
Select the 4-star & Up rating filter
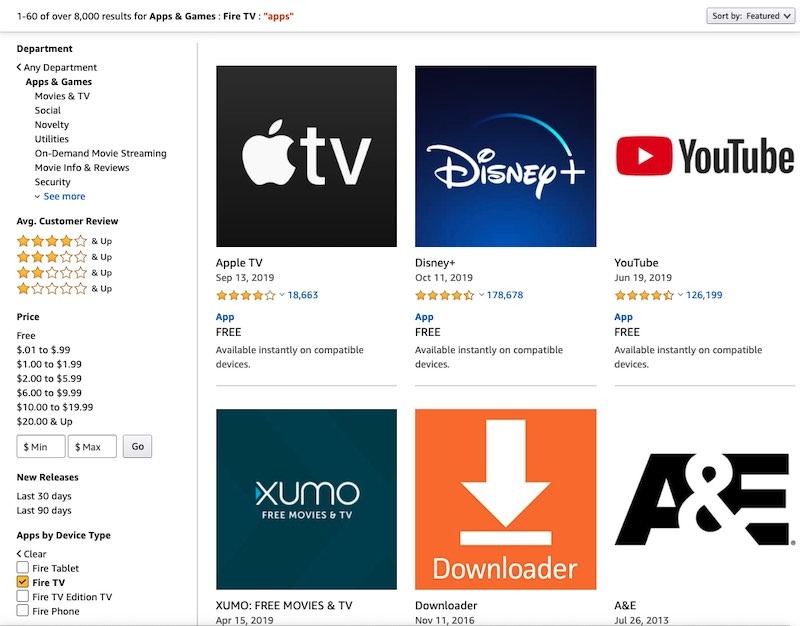(47, 240)
